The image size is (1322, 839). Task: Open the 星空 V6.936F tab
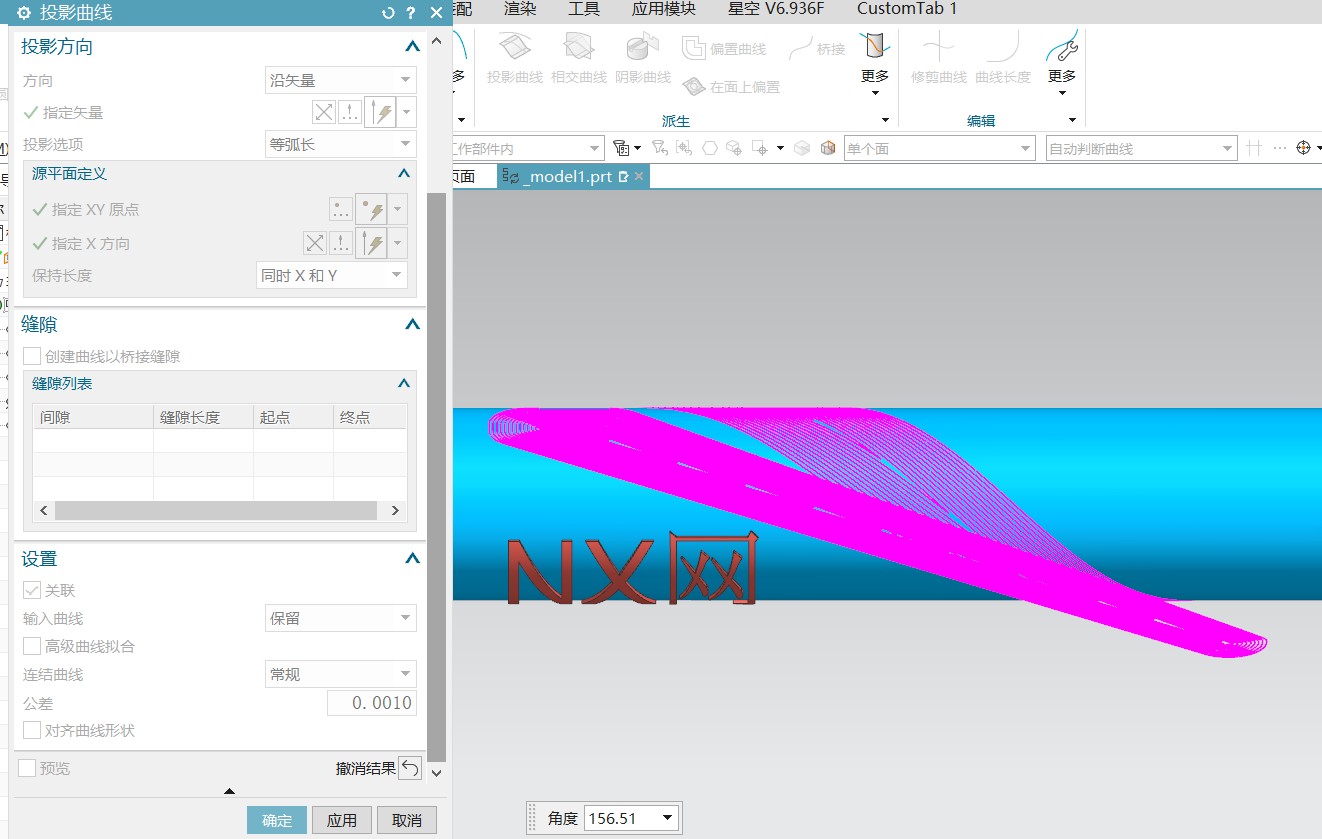(x=776, y=9)
